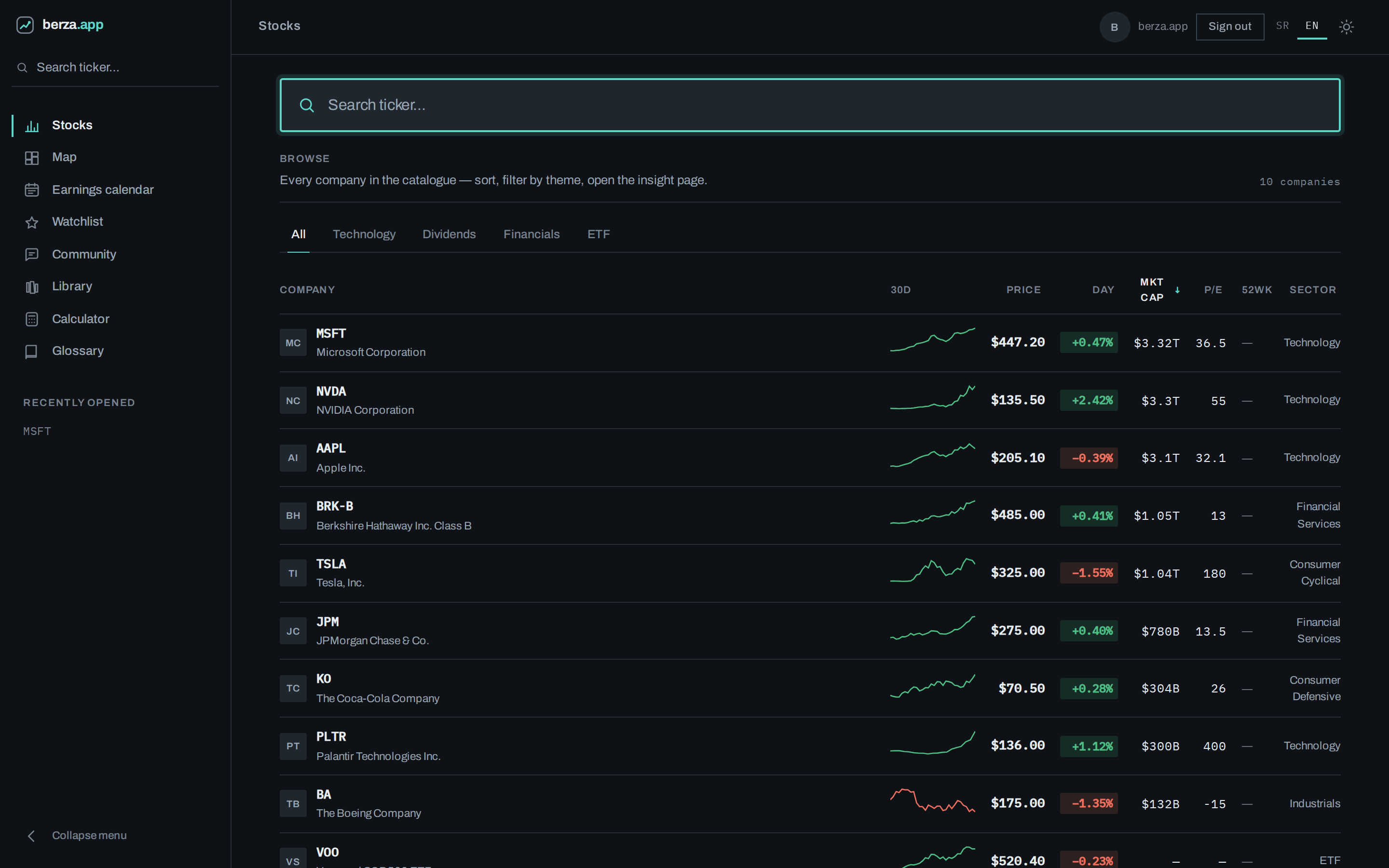Screen dimensions: 1389x868
Task: Click the PT avatar for Palantir
Action: point(293,746)
